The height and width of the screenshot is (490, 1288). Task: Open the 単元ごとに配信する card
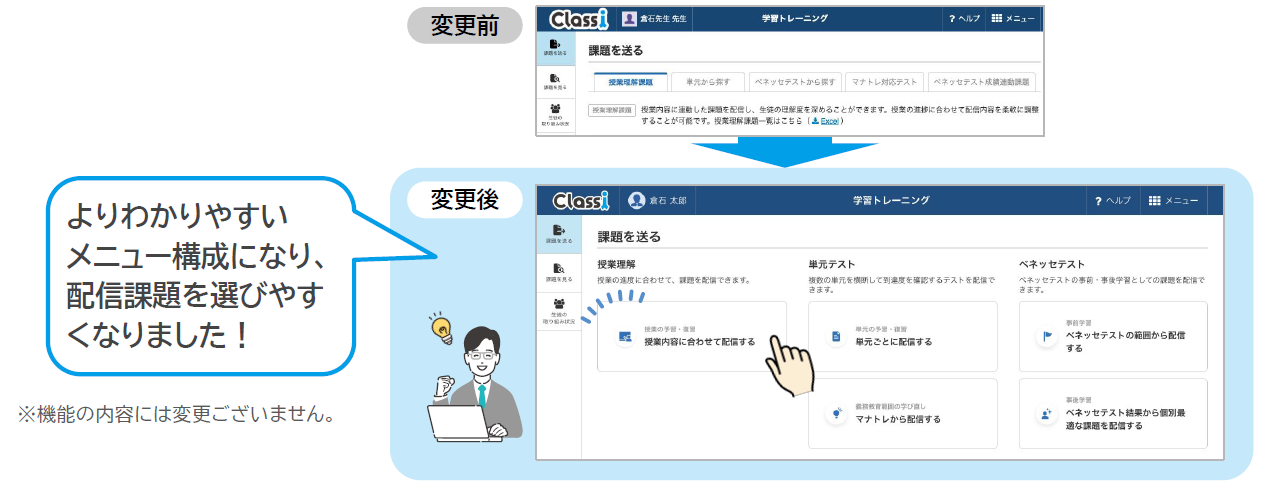click(903, 336)
